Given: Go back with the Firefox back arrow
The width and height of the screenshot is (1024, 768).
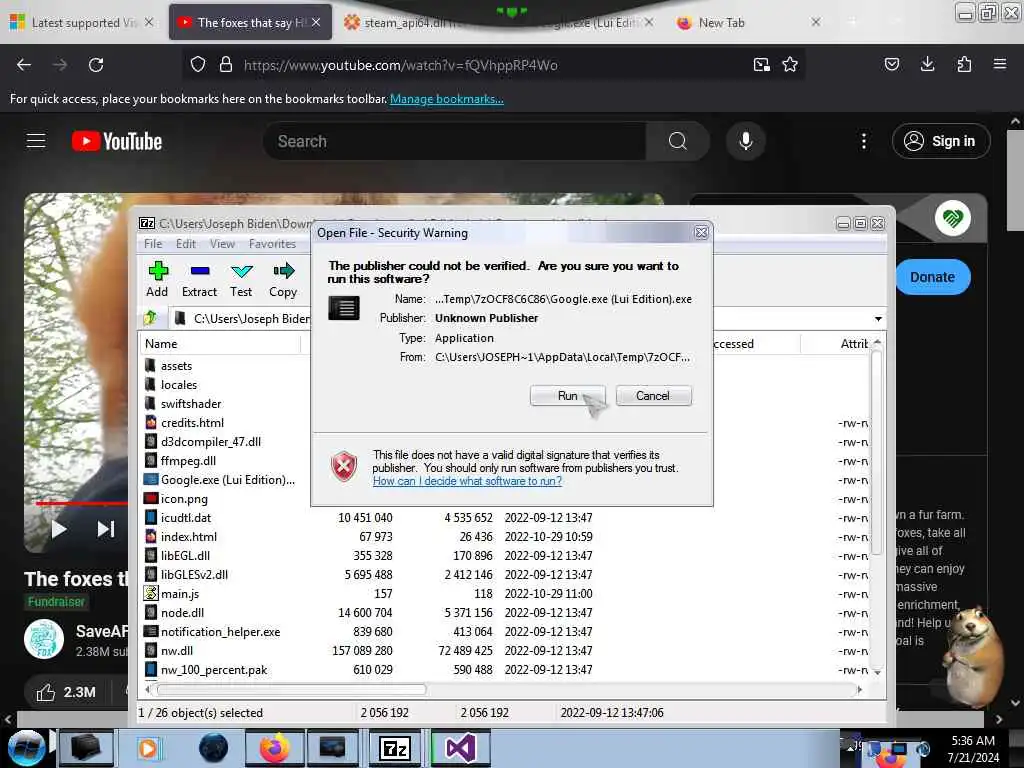Looking at the screenshot, I should pyautogui.click(x=24, y=65).
